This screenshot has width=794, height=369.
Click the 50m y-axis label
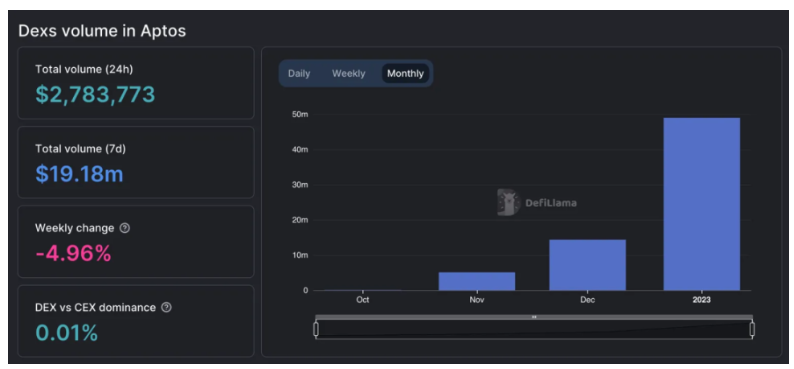(300, 114)
